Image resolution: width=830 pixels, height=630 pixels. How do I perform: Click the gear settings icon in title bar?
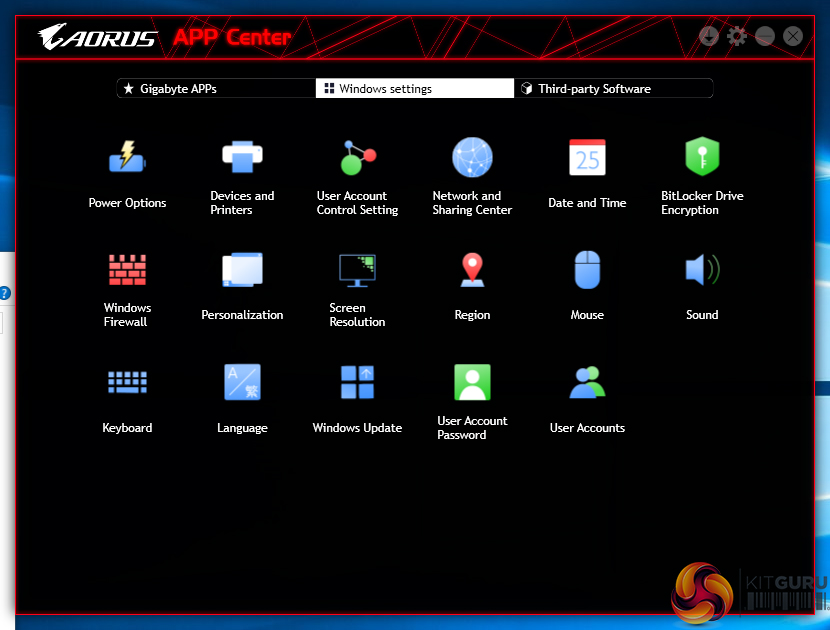coord(737,37)
